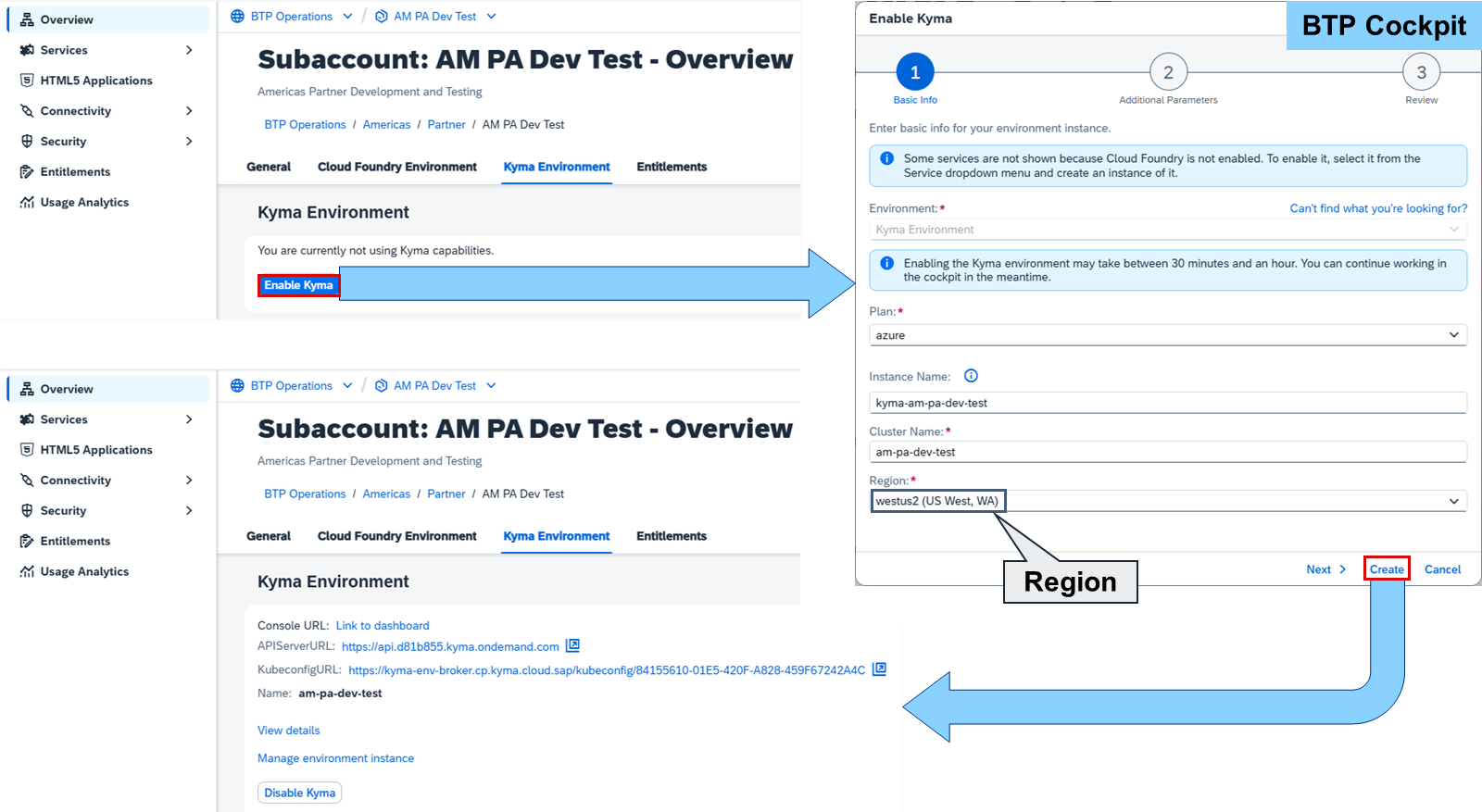This screenshot has width=1482, height=812.
Task: Expand Connectivity in the lower sidebar
Action: pyautogui.click(x=189, y=481)
